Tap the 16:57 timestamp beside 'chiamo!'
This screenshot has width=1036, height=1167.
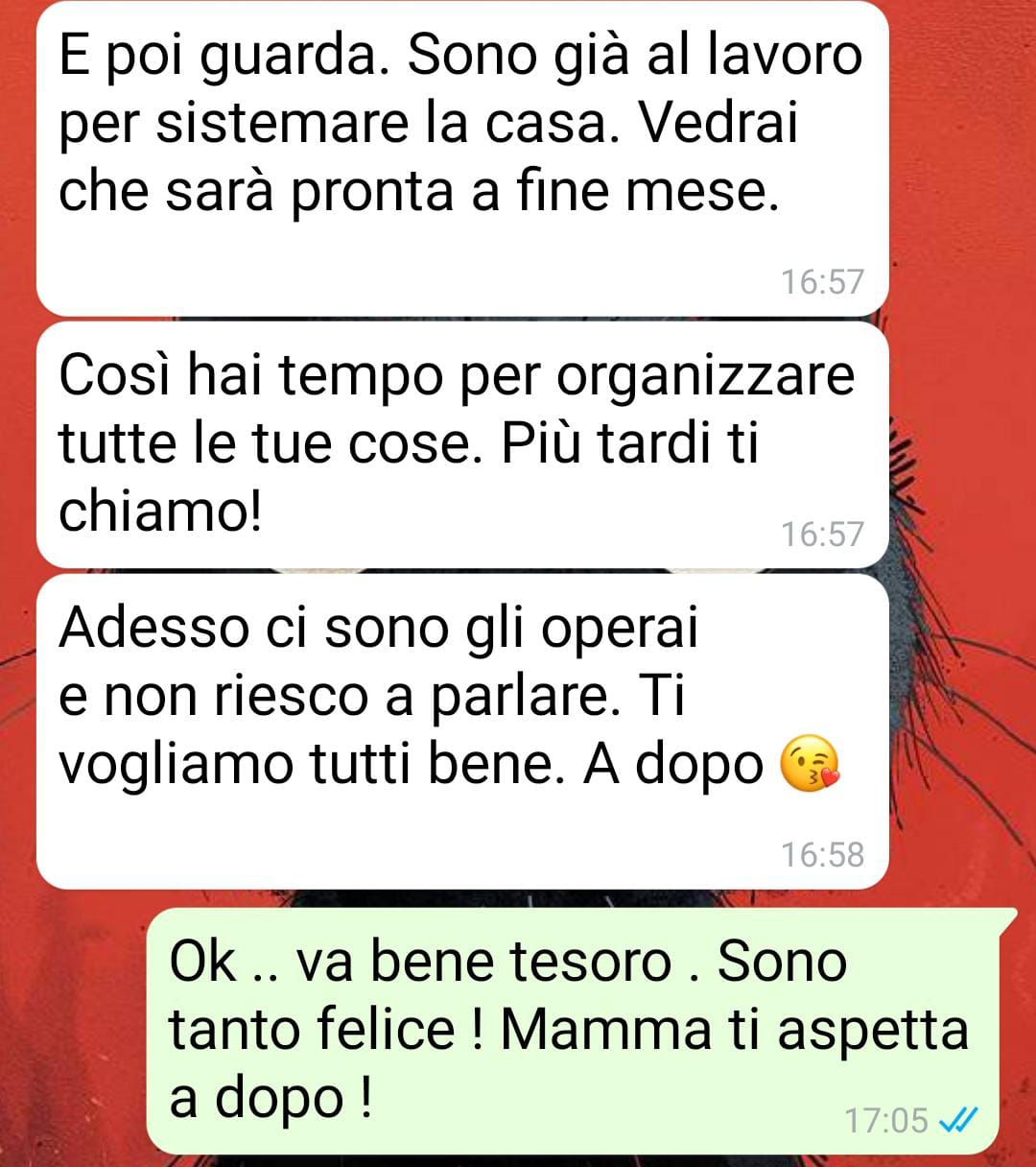[x=822, y=534]
